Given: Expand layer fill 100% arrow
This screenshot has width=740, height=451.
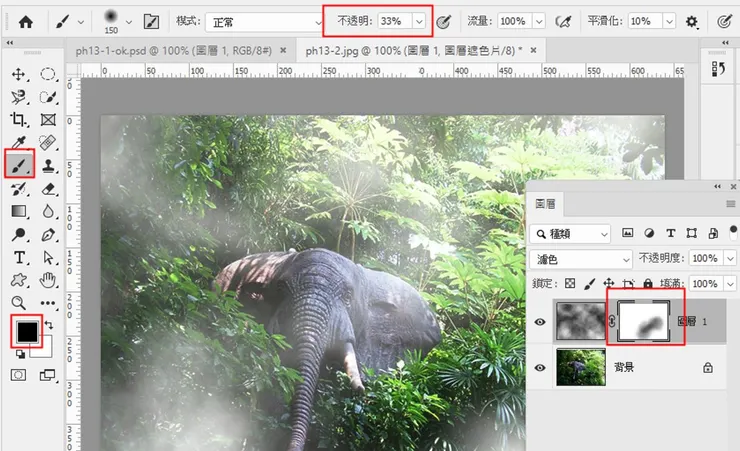Looking at the screenshot, I should pos(730,284).
